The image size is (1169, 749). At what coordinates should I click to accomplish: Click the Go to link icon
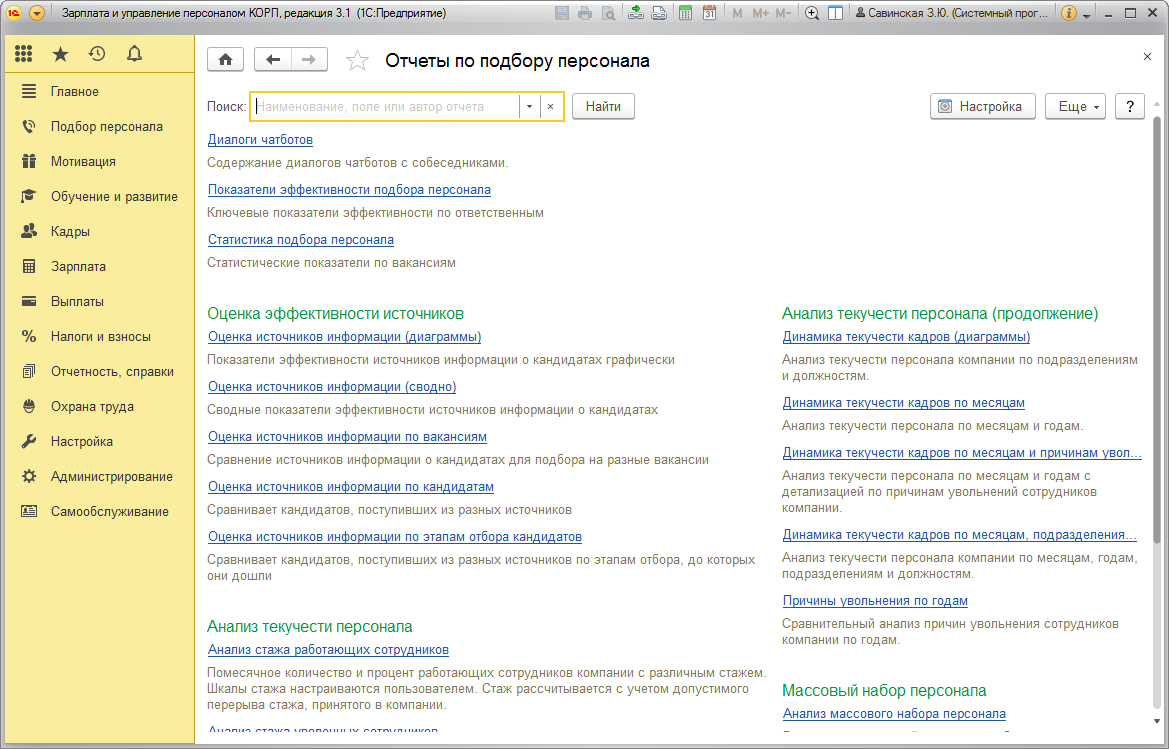click(658, 13)
